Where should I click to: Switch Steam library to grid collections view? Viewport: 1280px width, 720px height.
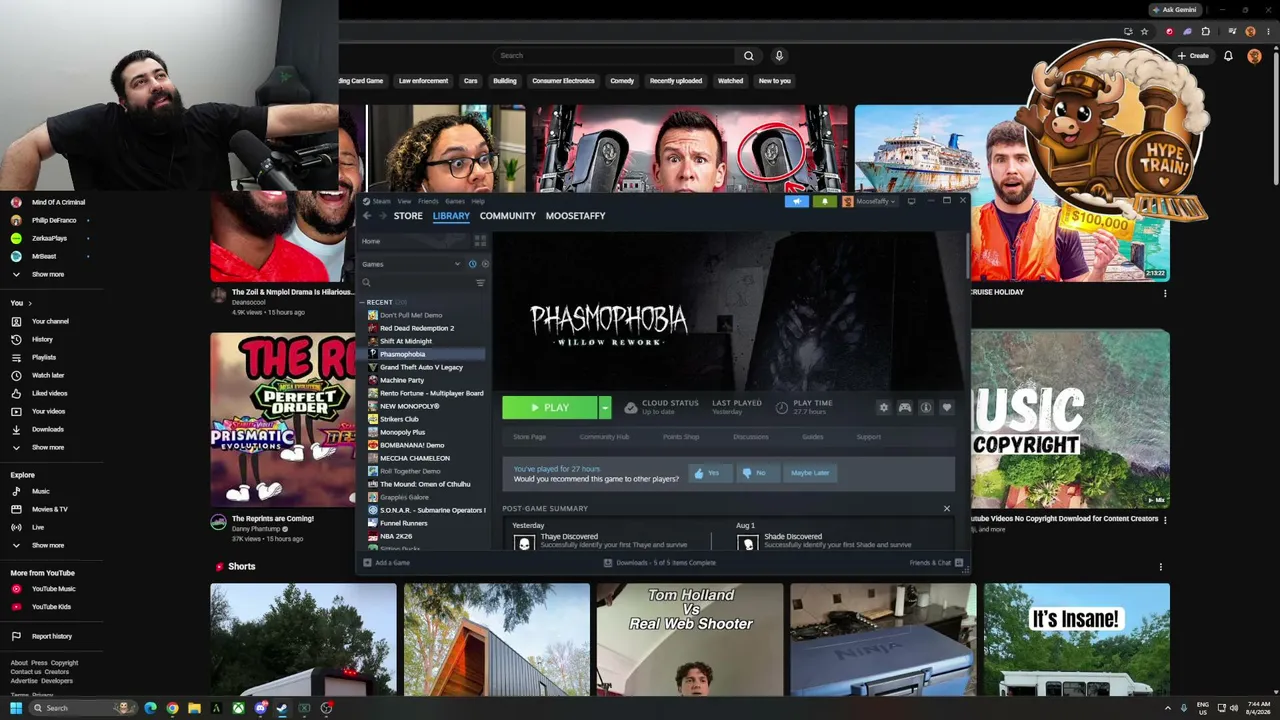pyautogui.click(x=480, y=241)
